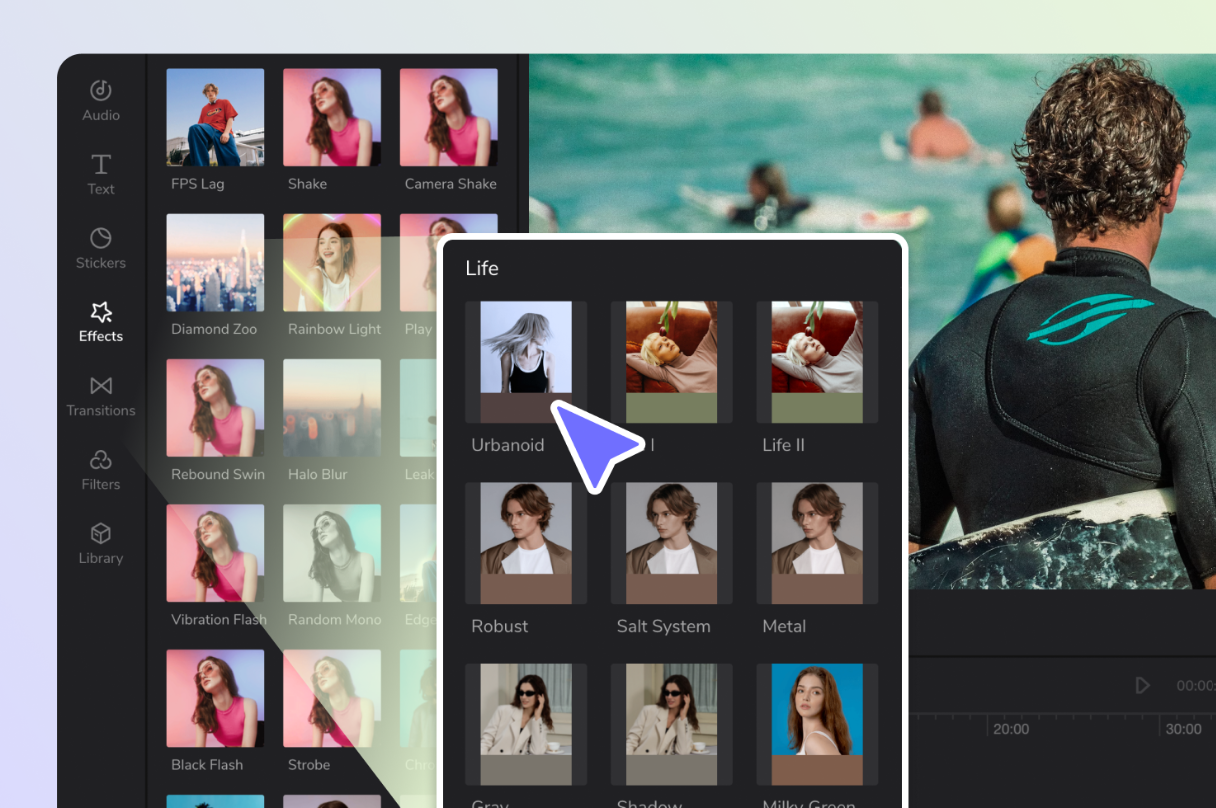The width and height of the screenshot is (1216, 808).
Task: Open the Stickers panel
Action: pyautogui.click(x=101, y=249)
